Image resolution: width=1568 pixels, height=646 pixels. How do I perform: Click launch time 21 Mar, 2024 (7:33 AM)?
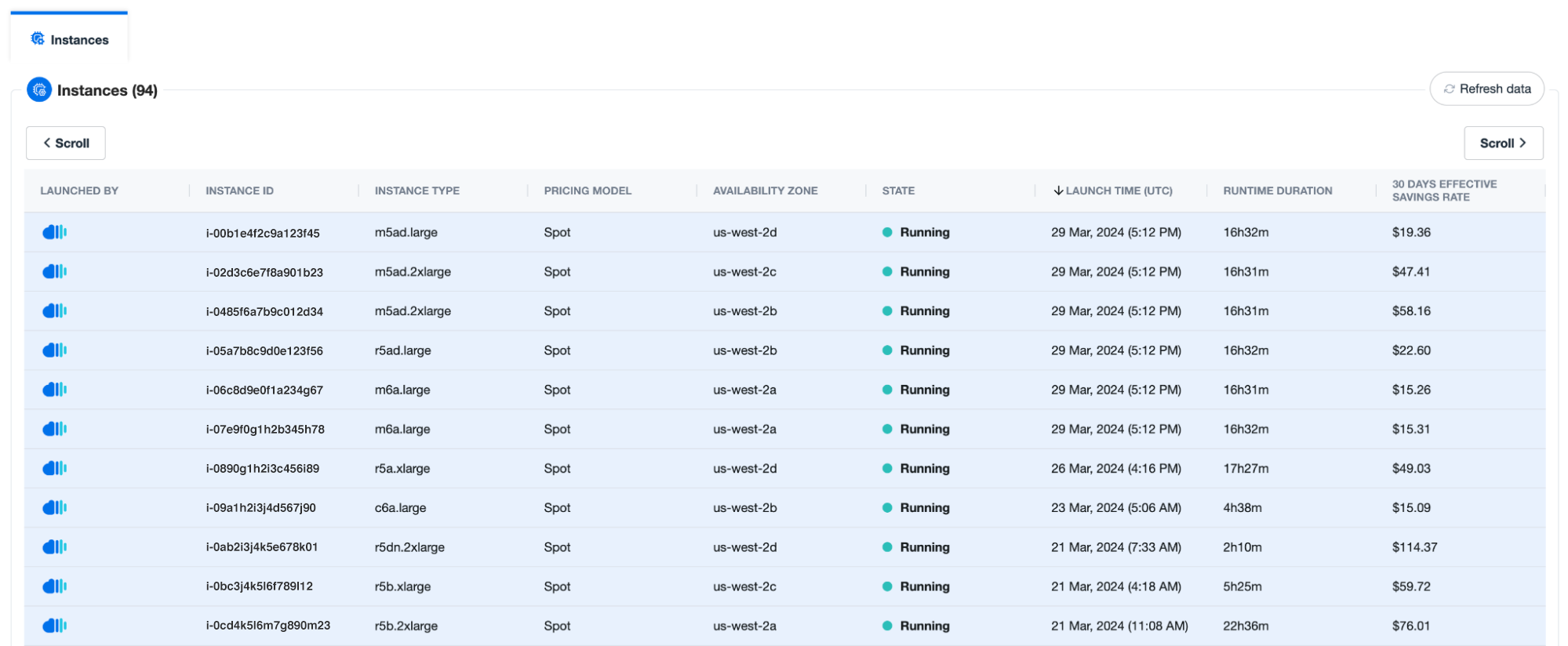coord(1116,547)
